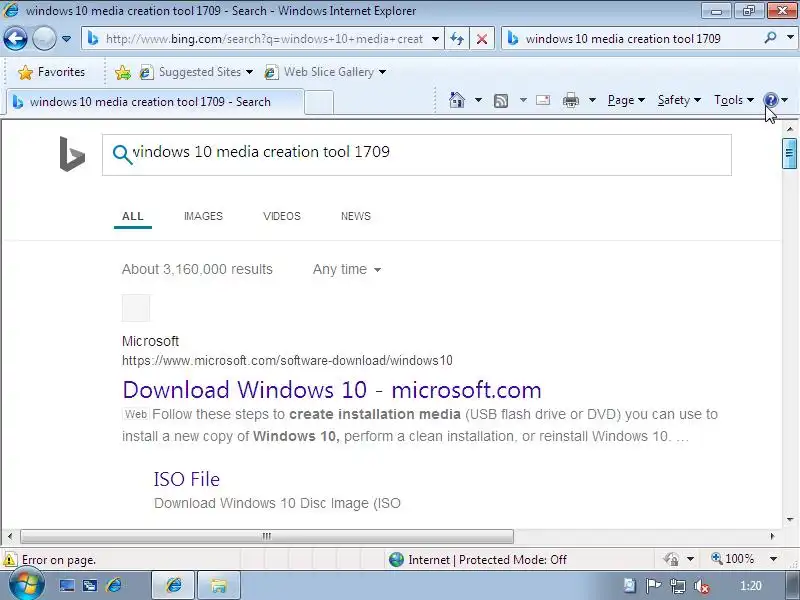Select the ALL results tab
This screenshot has height=600, width=800.
(133, 216)
